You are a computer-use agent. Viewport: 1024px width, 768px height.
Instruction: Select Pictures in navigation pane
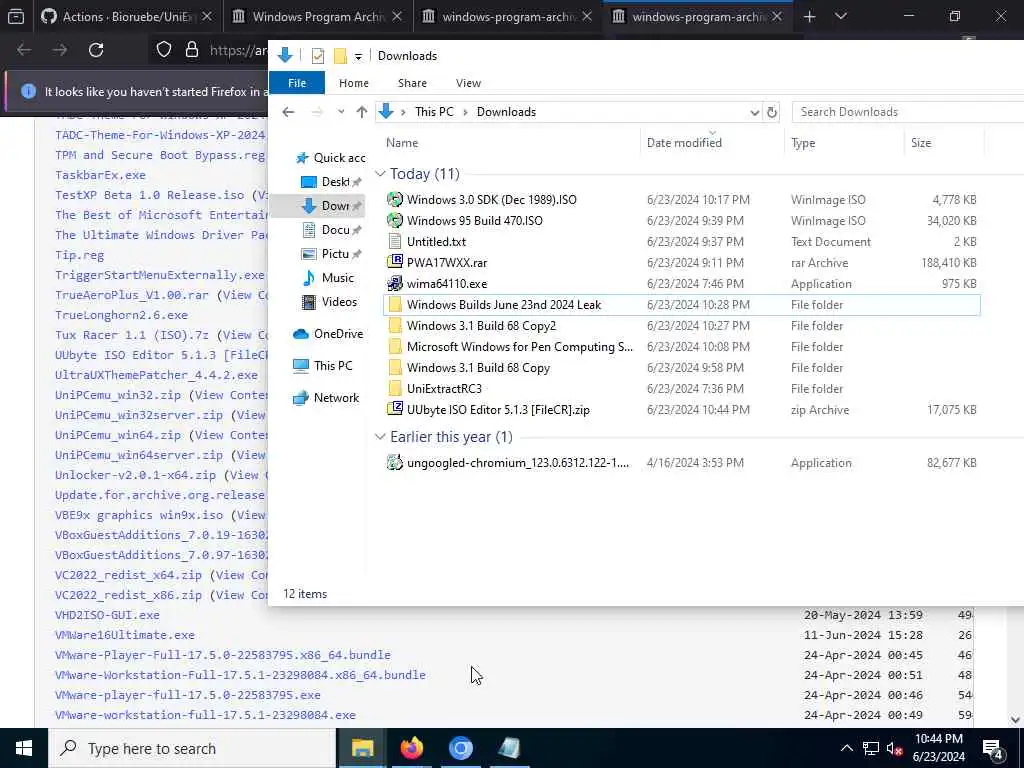click(x=330, y=254)
